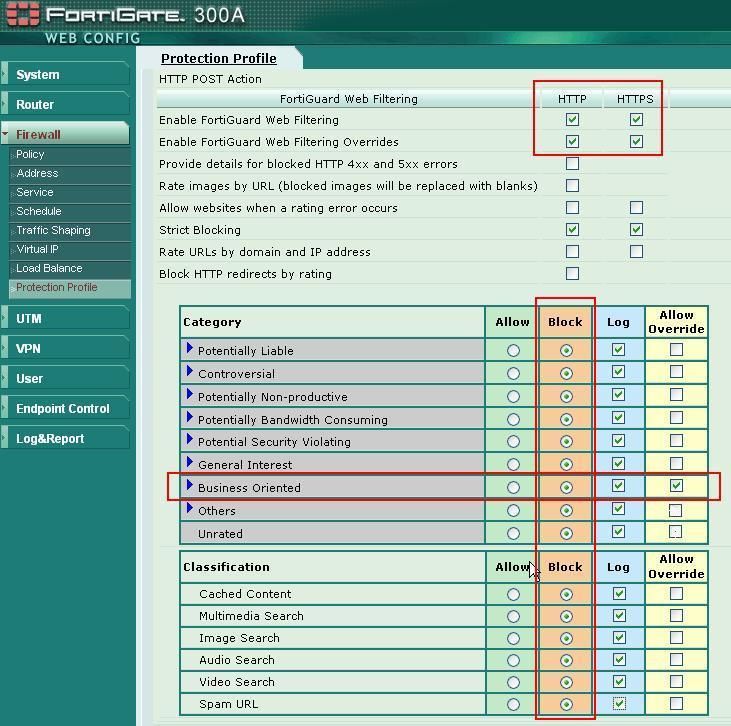Open the Traffic Shaping submenu item

pyautogui.click(x=70, y=230)
